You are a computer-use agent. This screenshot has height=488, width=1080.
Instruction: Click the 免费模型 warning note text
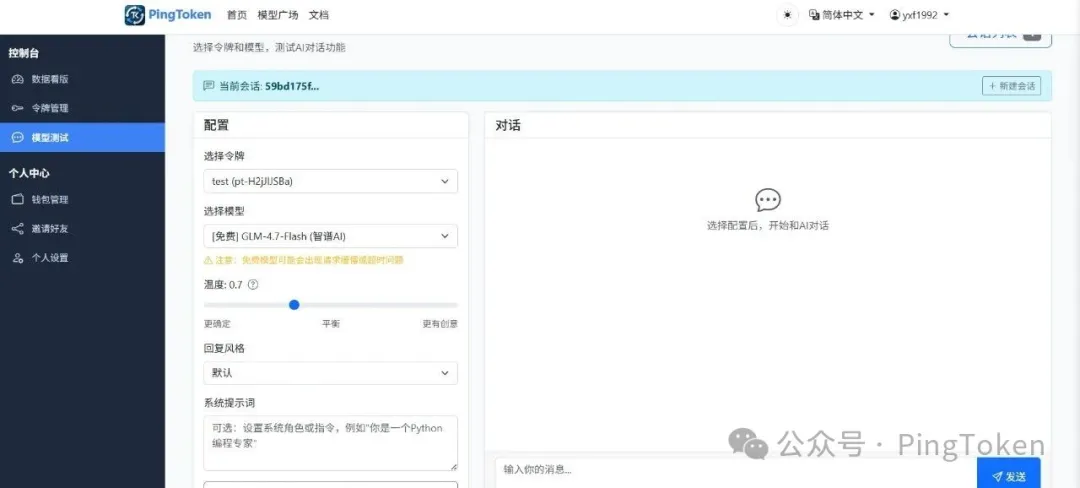[303, 260]
